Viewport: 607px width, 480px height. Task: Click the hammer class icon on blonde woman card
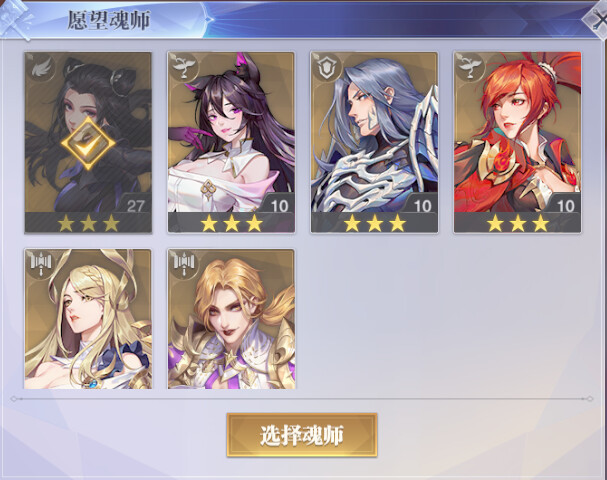coord(41,265)
